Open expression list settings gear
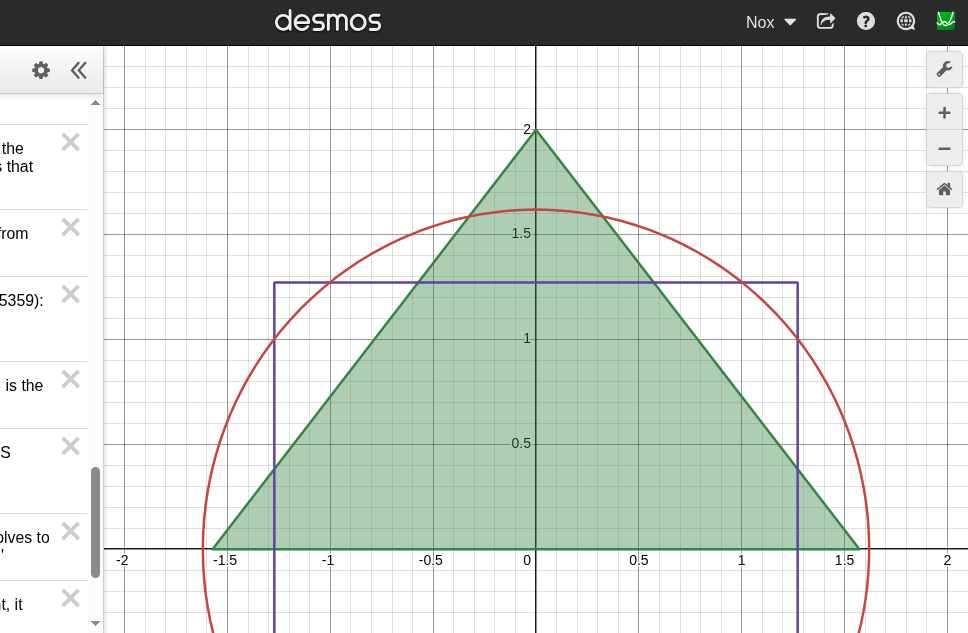The height and width of the screenshot is (633, 968). pyautogui.click(x=41, y=70)
